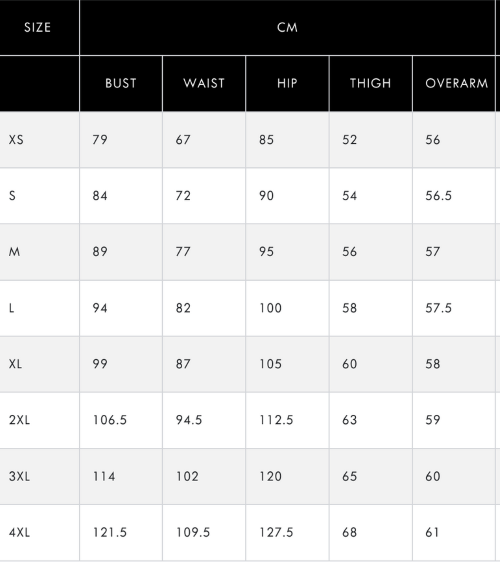This screenshot has height=568, width=500.
Task: Click the M size row label
Action: coord(14,252)
